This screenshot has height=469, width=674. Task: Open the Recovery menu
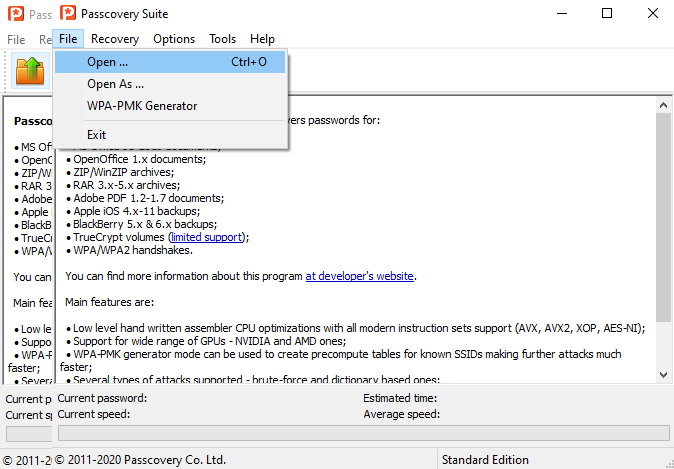point(114,39)
